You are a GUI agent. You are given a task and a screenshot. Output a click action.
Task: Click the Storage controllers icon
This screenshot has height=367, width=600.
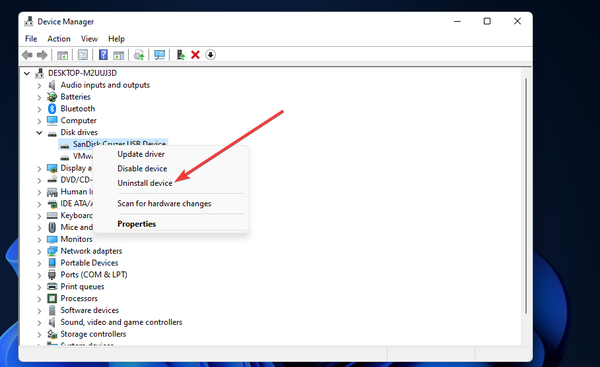[52, 334]
